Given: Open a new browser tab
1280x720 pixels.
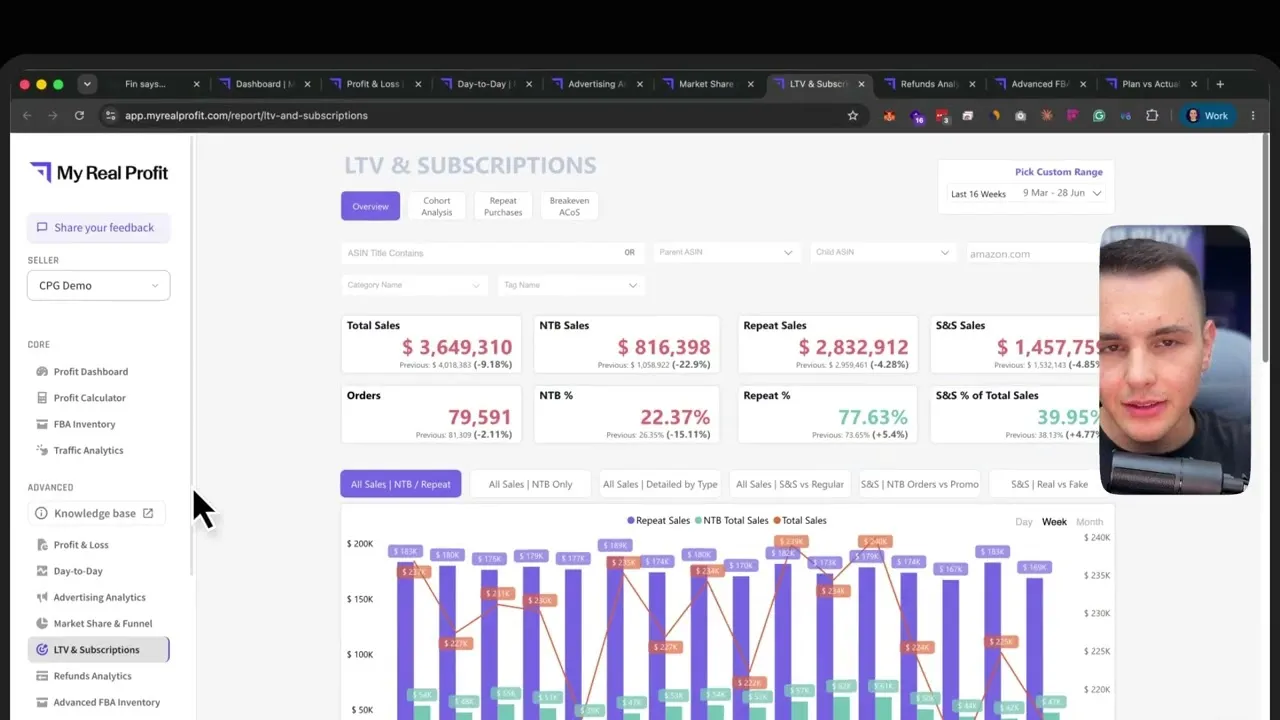Looking at the screenshot, I should point(1219,84).
